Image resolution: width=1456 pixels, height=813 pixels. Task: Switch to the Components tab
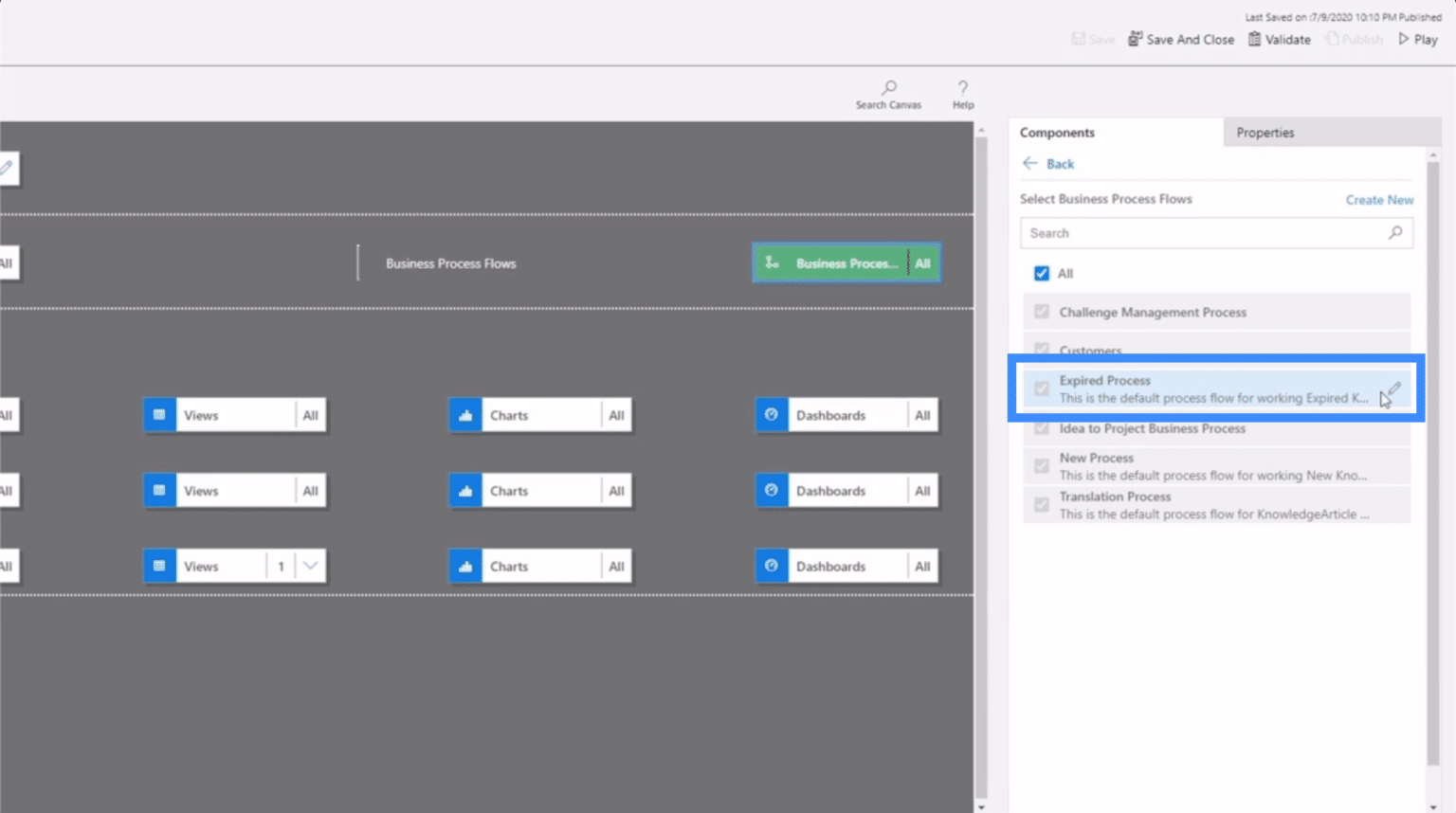click(x=1116, y=133)
